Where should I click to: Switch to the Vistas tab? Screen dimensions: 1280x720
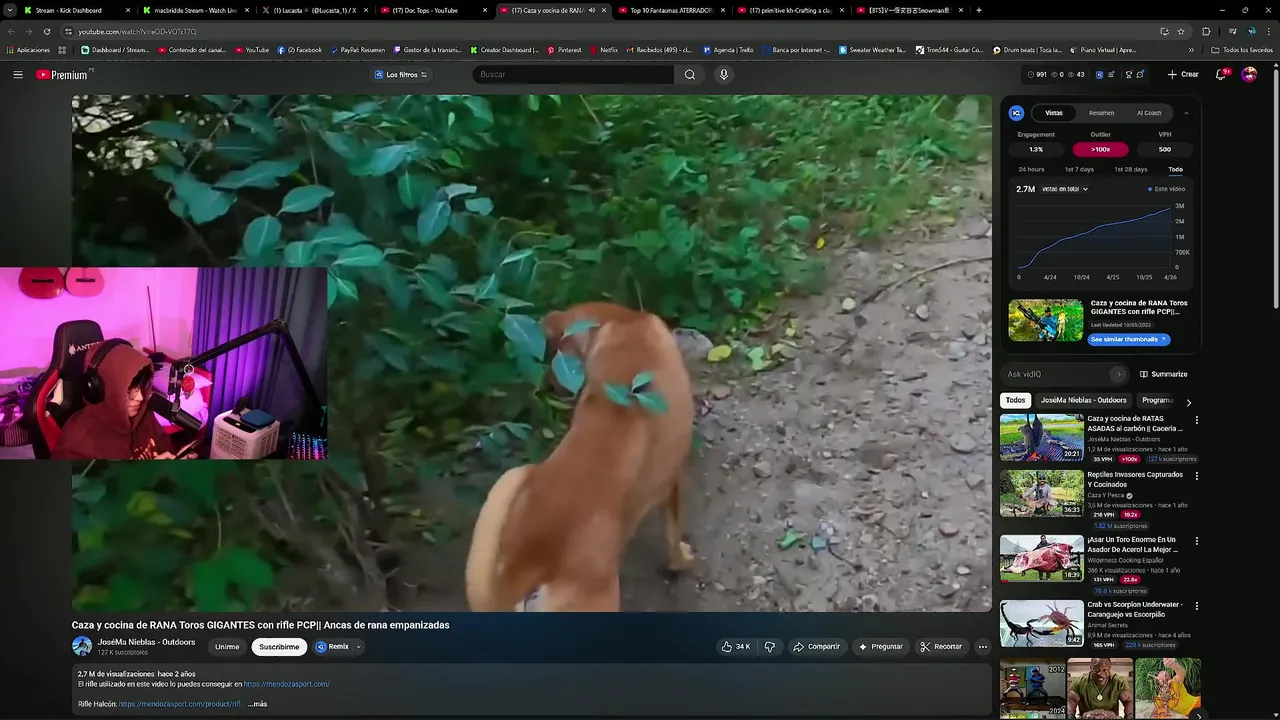(1054, 113)
